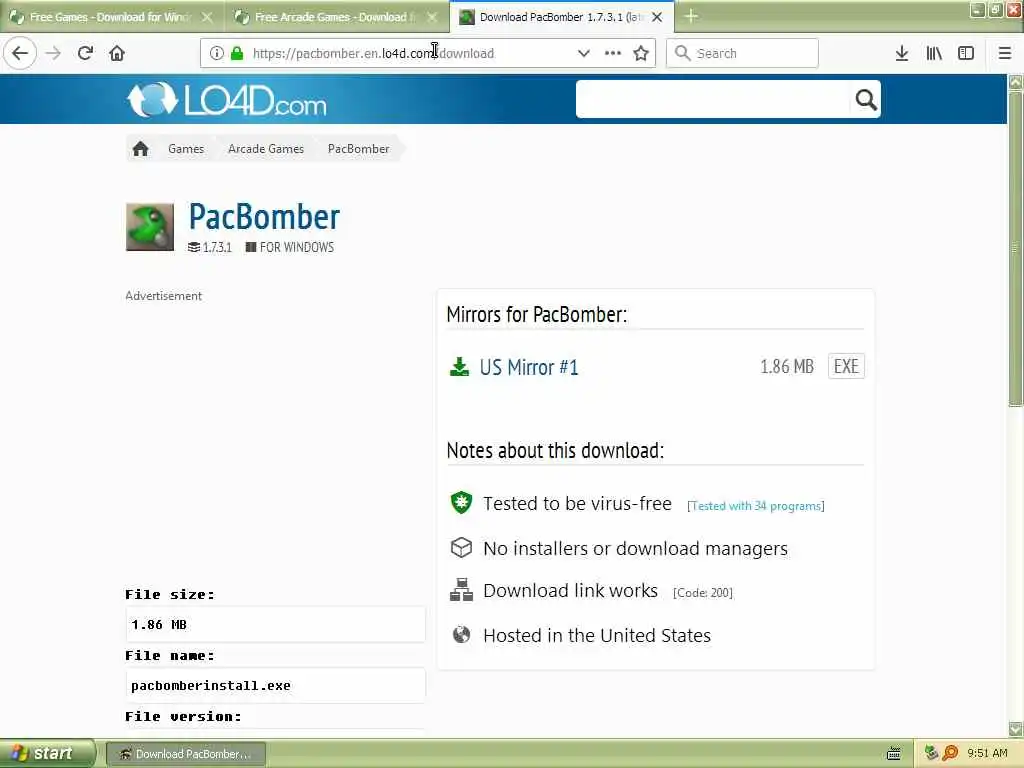Click the orange magnifier tray icon

pyautogui.click(x=950, y=754)
